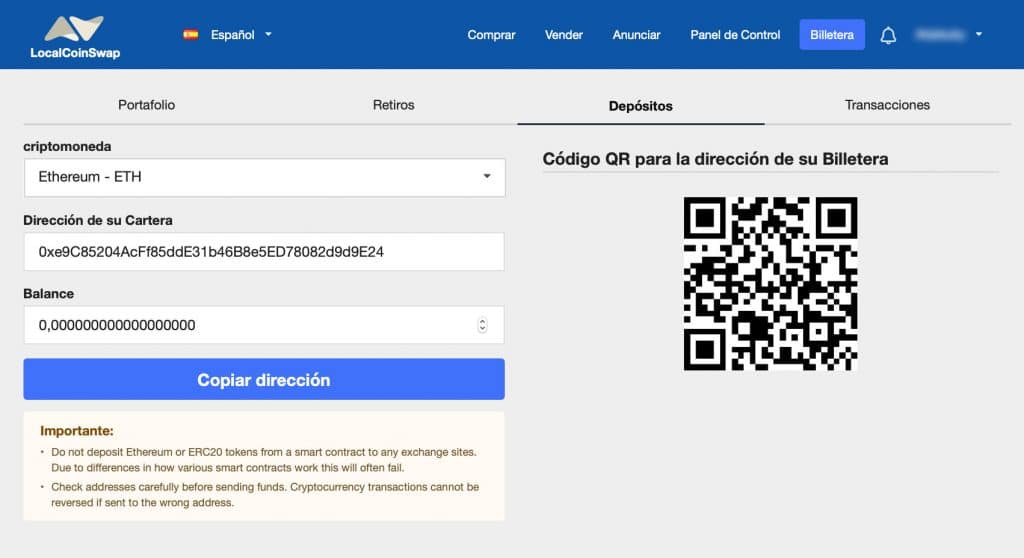Click the blurred username in header
This screenshot has height=558, width=1024.
940,35
